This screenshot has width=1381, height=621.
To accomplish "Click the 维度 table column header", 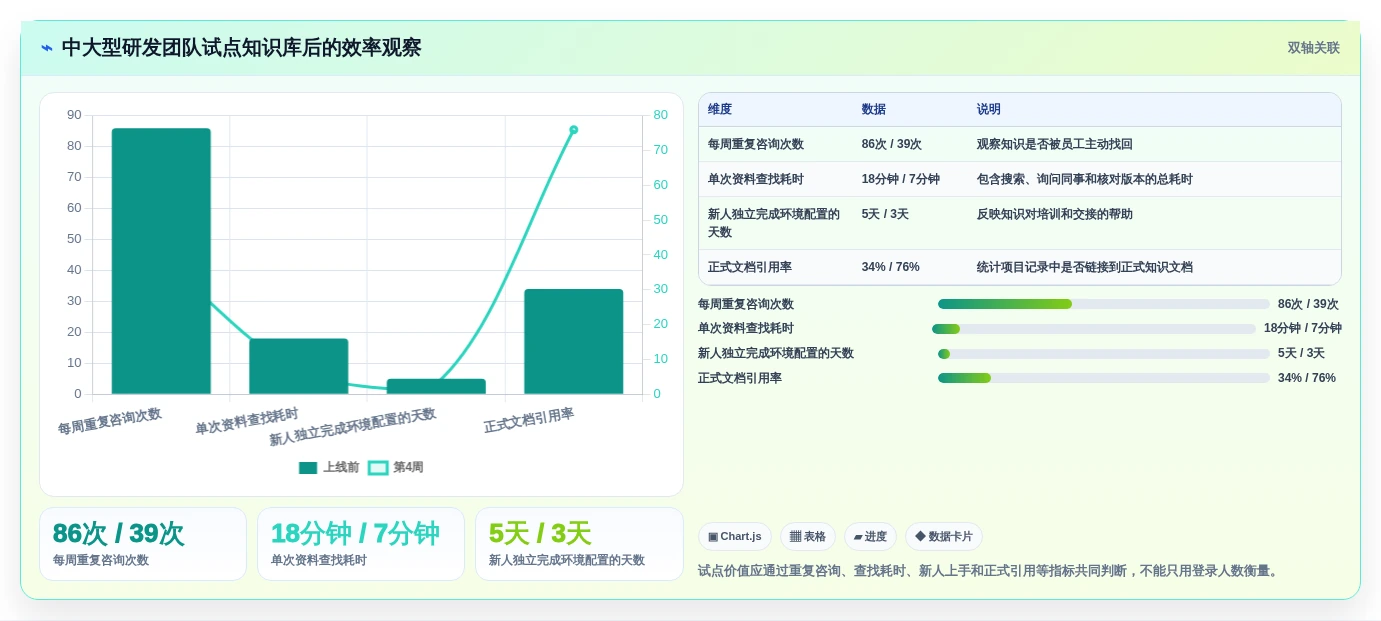I will 720,110.
